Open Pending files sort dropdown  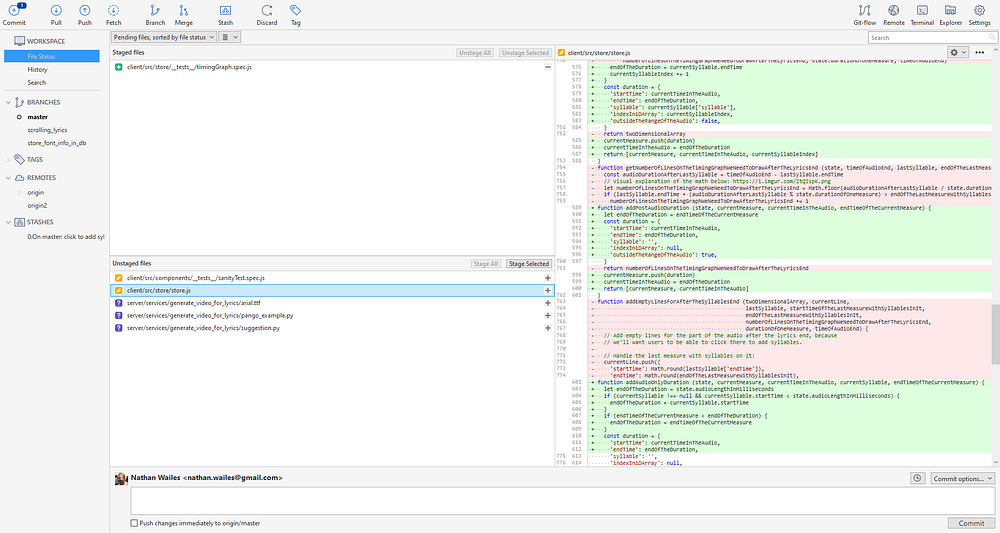coord(164,37)
